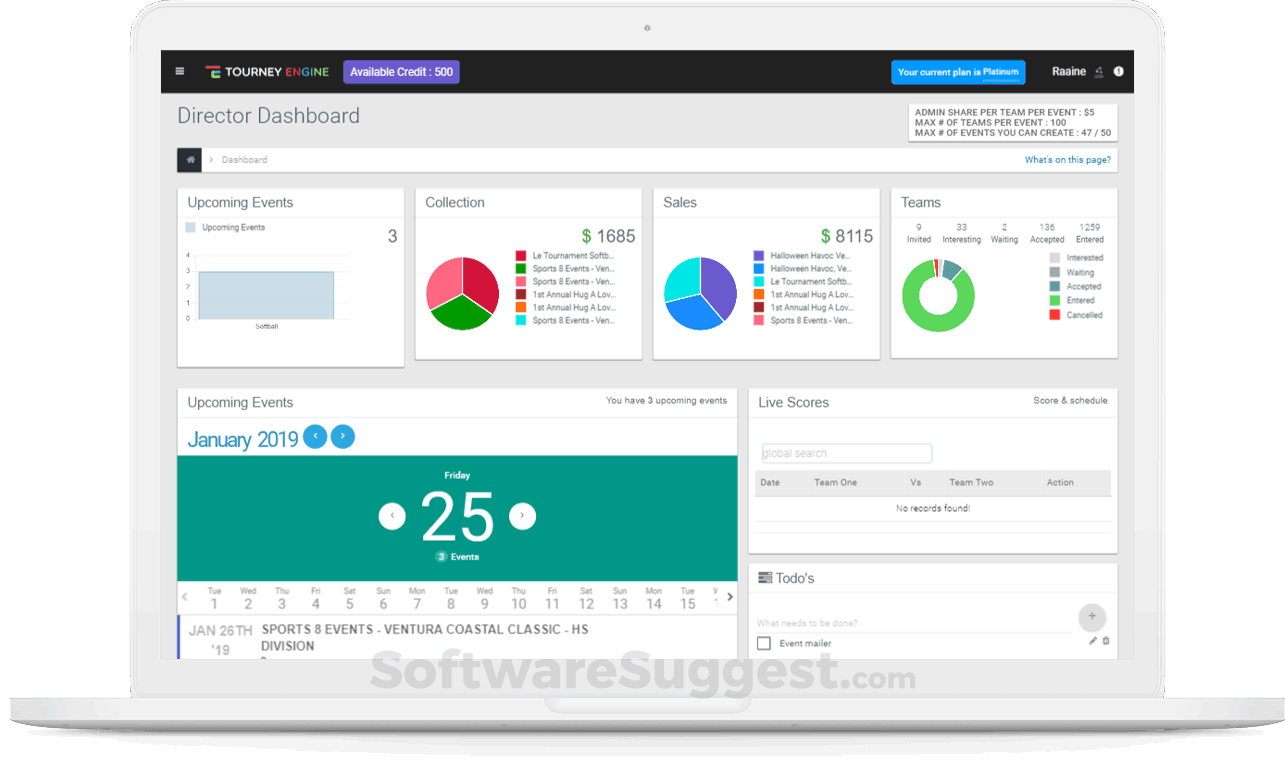Image resolution: width=1285 pixels, height=768 pixels.
Task: Open the hamburger menu icon
Action: pyautogui.click(x=180, y=71)
